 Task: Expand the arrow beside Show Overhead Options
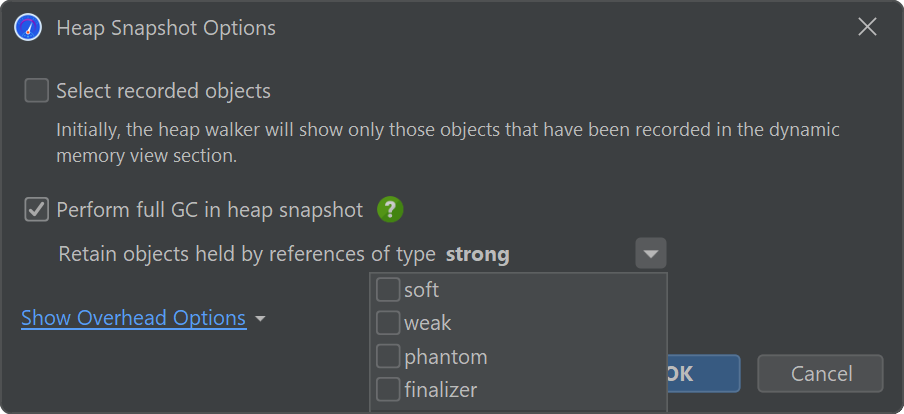pyautogui.click(x=260, y=319)
